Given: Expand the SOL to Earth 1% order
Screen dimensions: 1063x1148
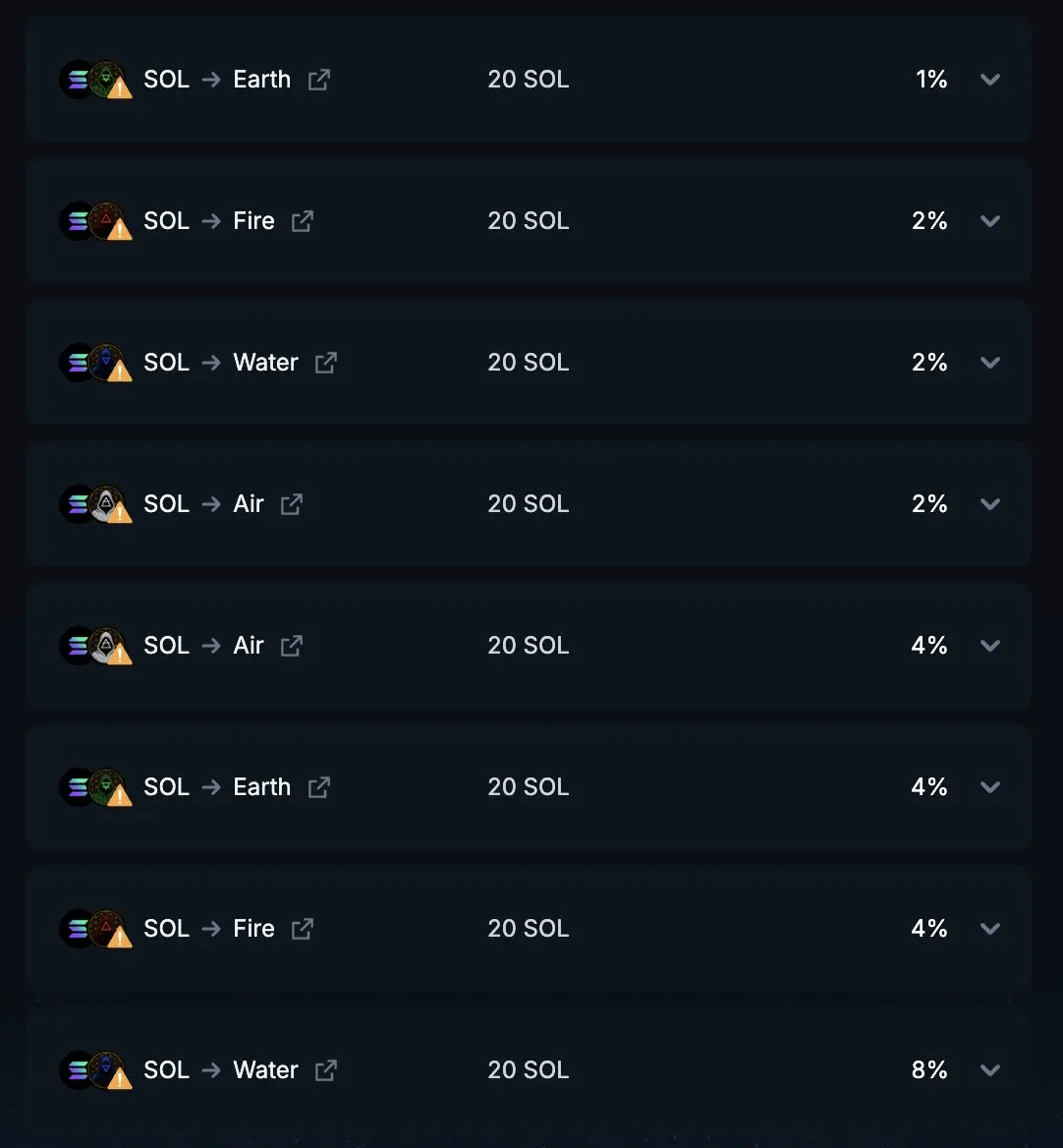Looking at the screenshot, I should coord(990,79).
